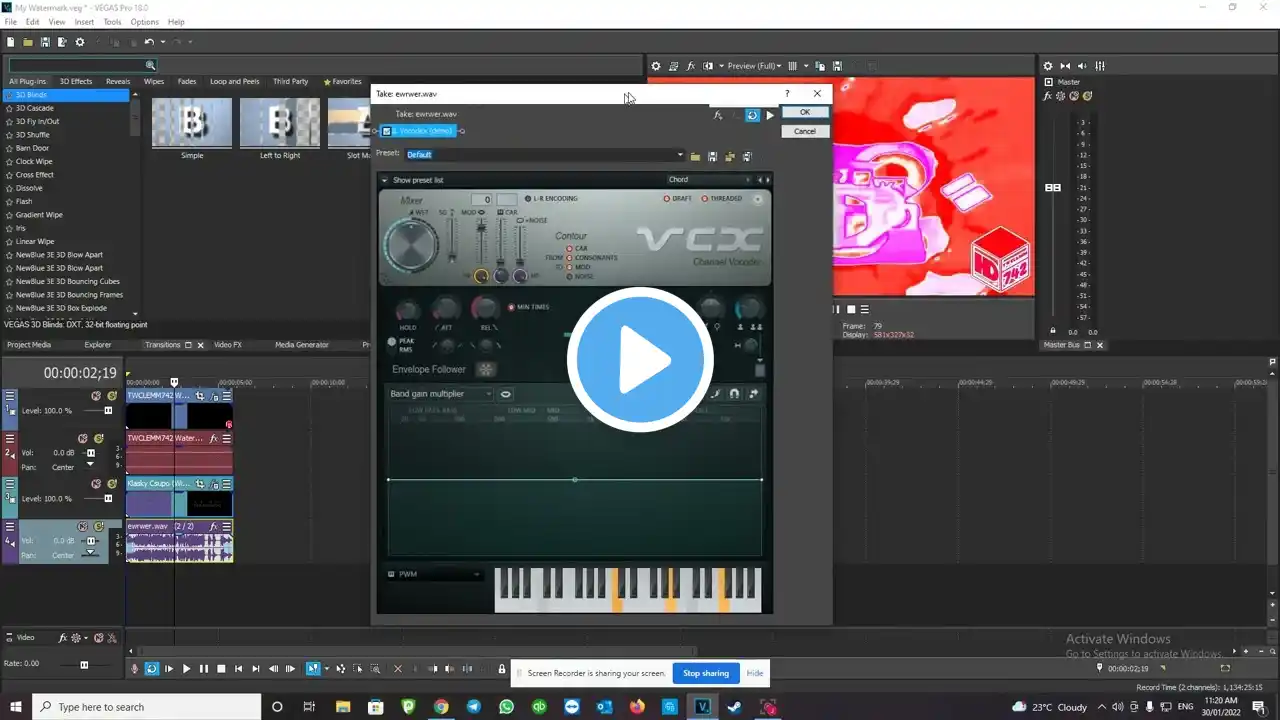Click the OK button in Take dialog
The width and height of the screenshot is (1280, 720).
coord(805,113)
